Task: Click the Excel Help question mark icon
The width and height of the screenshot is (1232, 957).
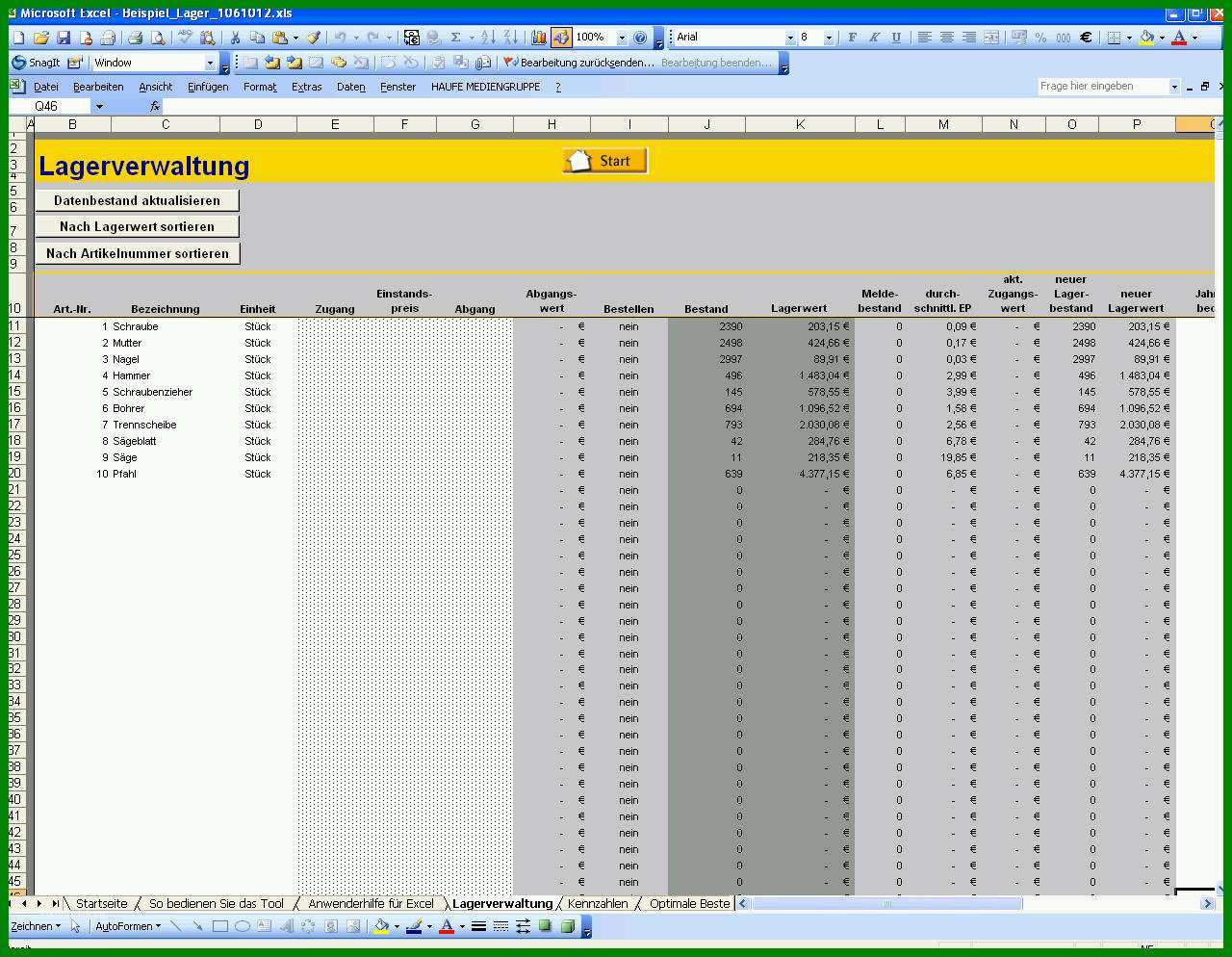Action: [640, 38]
